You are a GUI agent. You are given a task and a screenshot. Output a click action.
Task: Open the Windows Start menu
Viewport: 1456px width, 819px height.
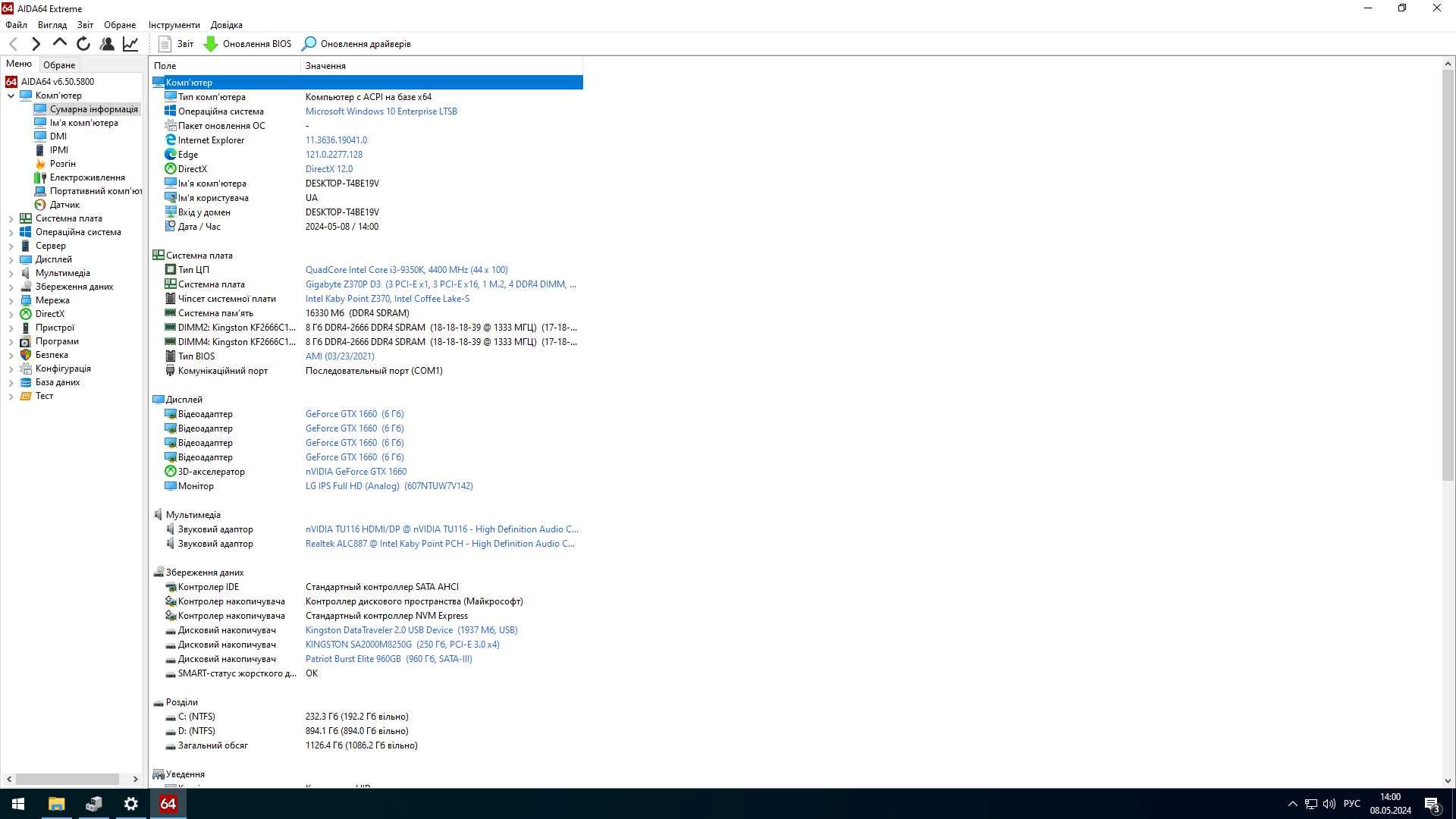point(18,804)
